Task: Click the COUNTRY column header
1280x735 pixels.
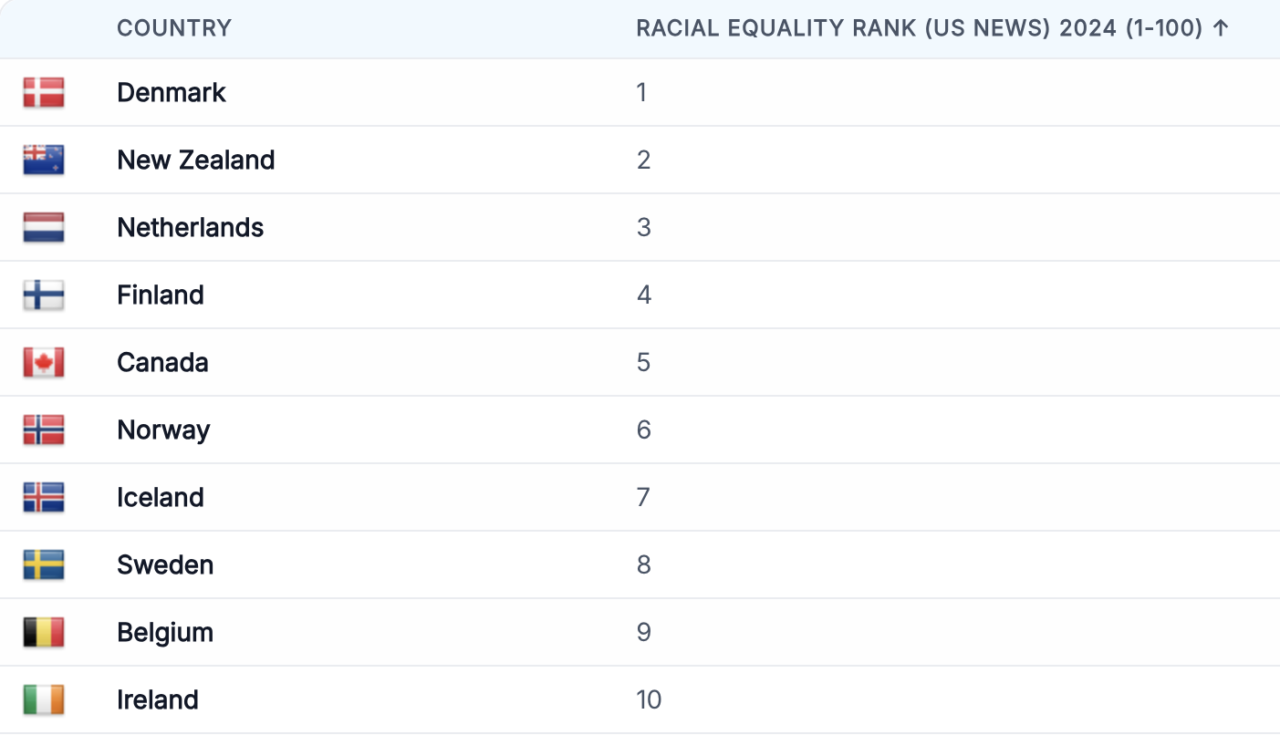Action: point(174,28)
